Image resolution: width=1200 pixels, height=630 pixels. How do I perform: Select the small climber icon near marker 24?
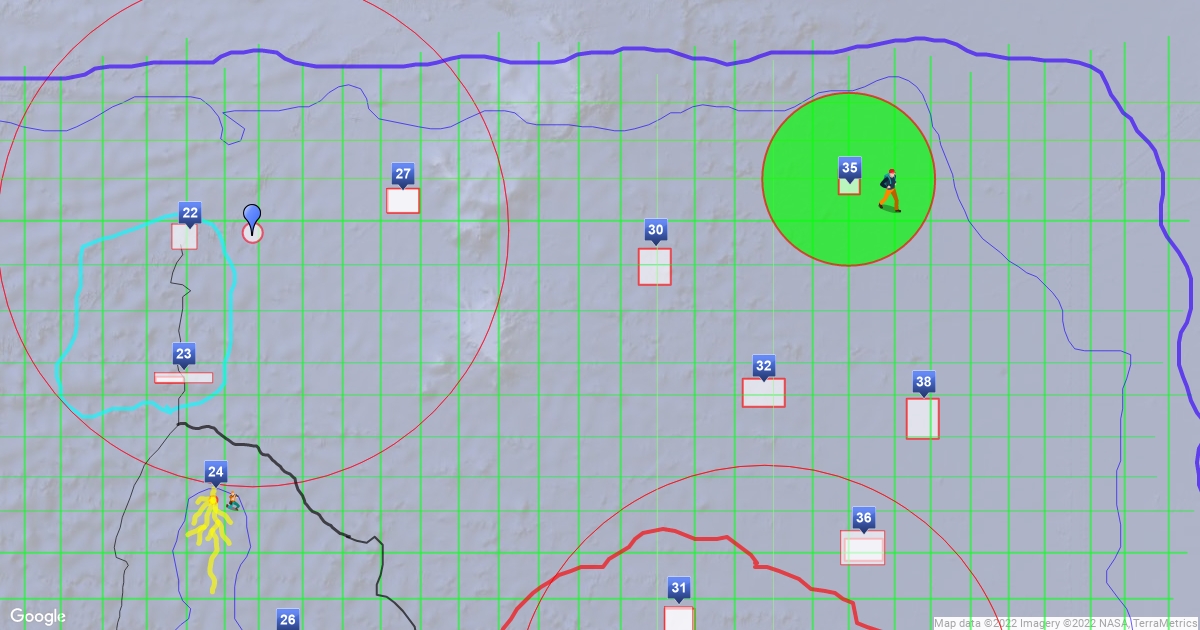click(x=233, y=501)
